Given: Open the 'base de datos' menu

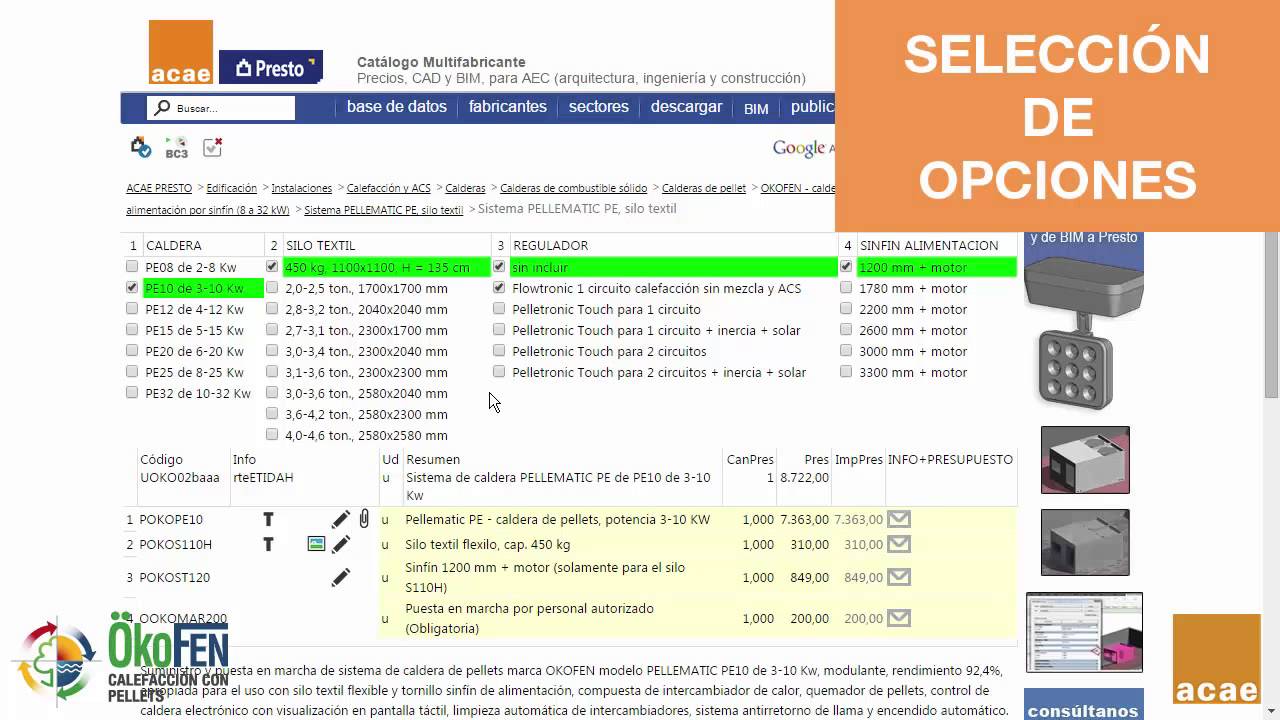Looking at the screenshot, I should (x=397, y=107).
